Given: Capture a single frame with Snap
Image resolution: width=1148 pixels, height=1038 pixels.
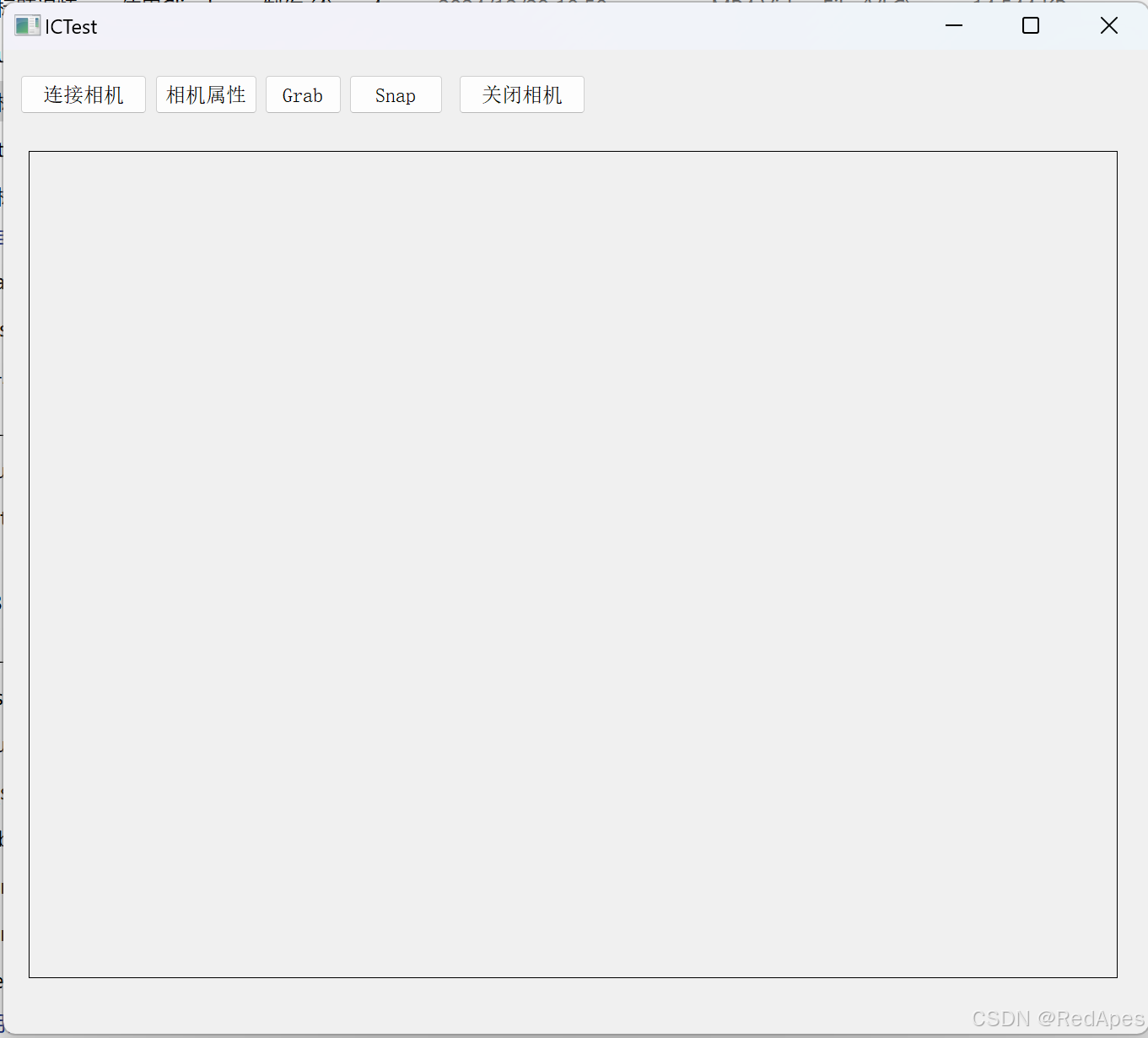Looking at the screenshot, I should tap(395, 94).
